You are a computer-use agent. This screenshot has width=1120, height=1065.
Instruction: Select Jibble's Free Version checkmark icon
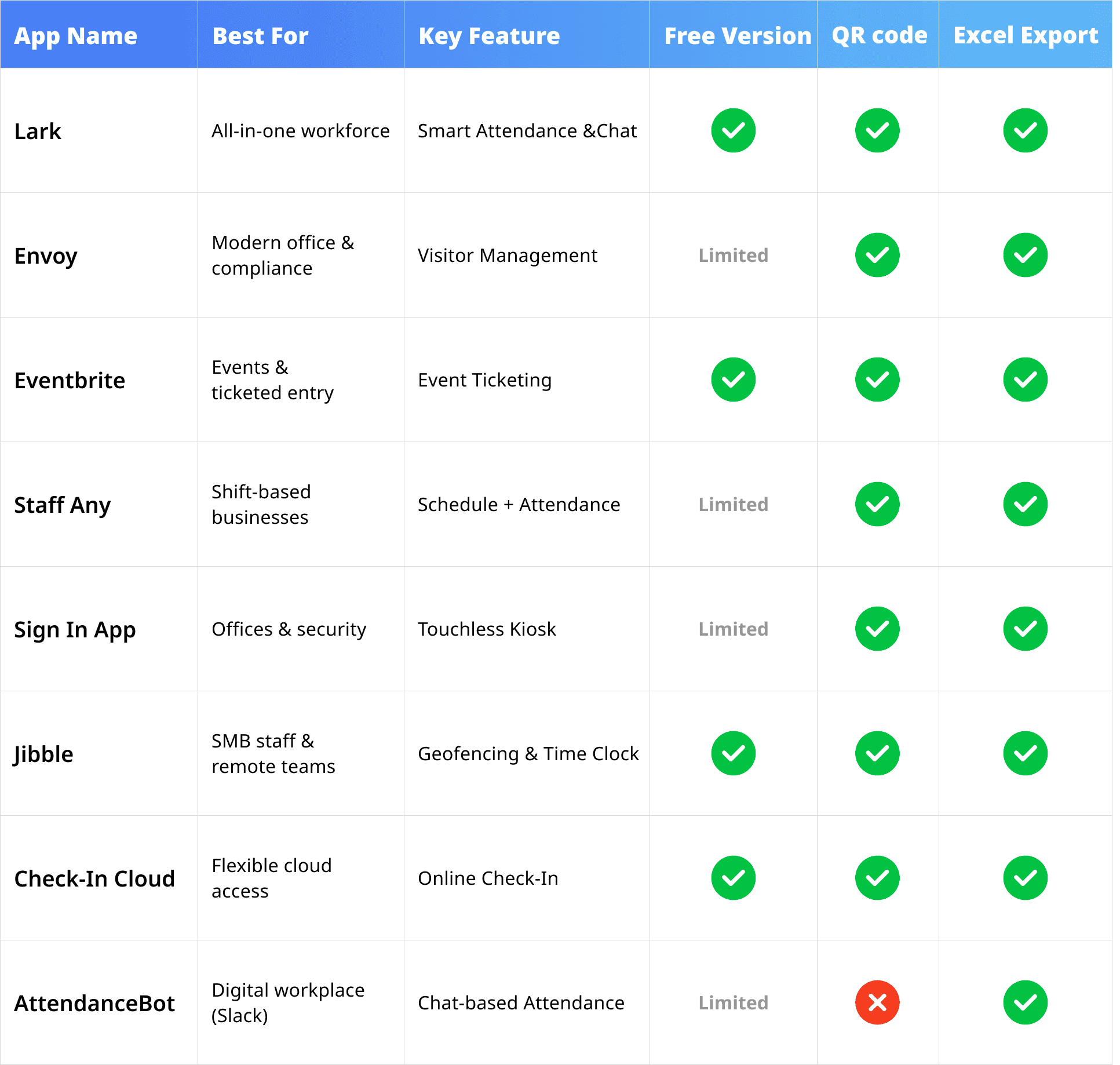coord(733,753)
